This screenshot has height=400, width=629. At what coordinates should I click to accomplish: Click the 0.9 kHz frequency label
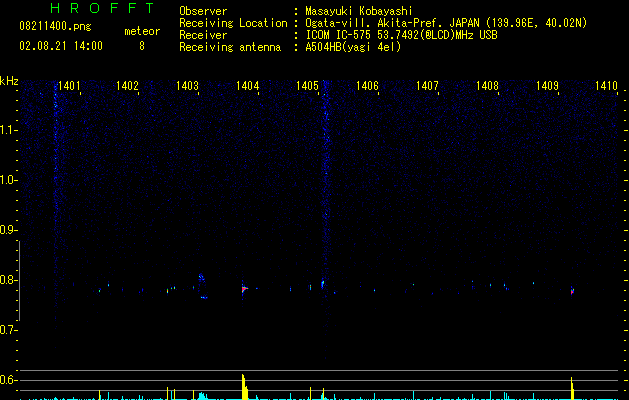pos(8,230)
